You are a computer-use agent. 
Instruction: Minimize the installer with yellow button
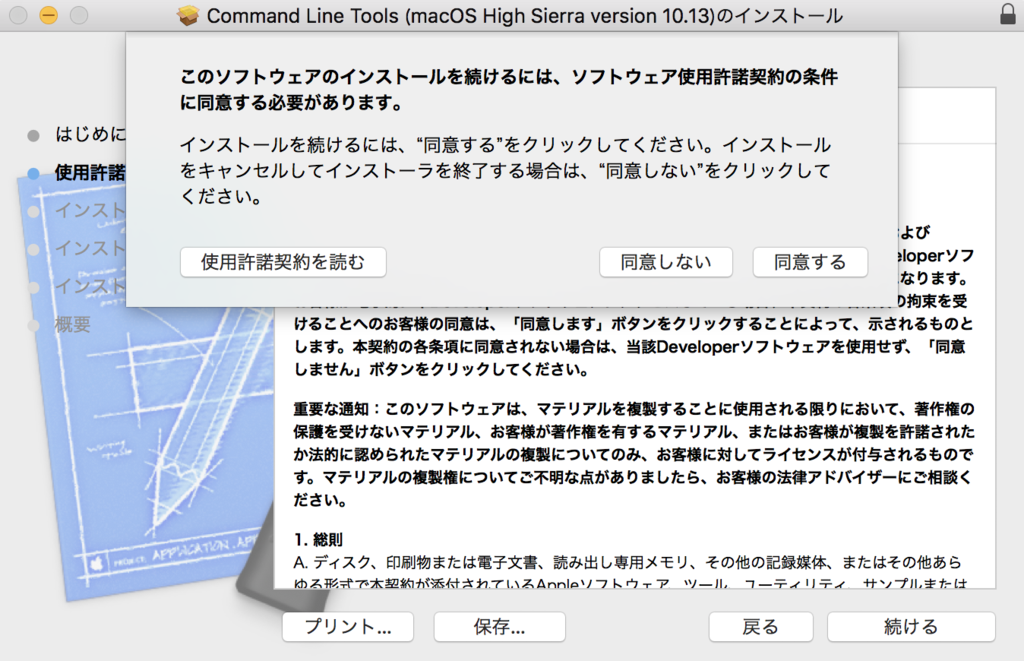(x=48, y=15)
